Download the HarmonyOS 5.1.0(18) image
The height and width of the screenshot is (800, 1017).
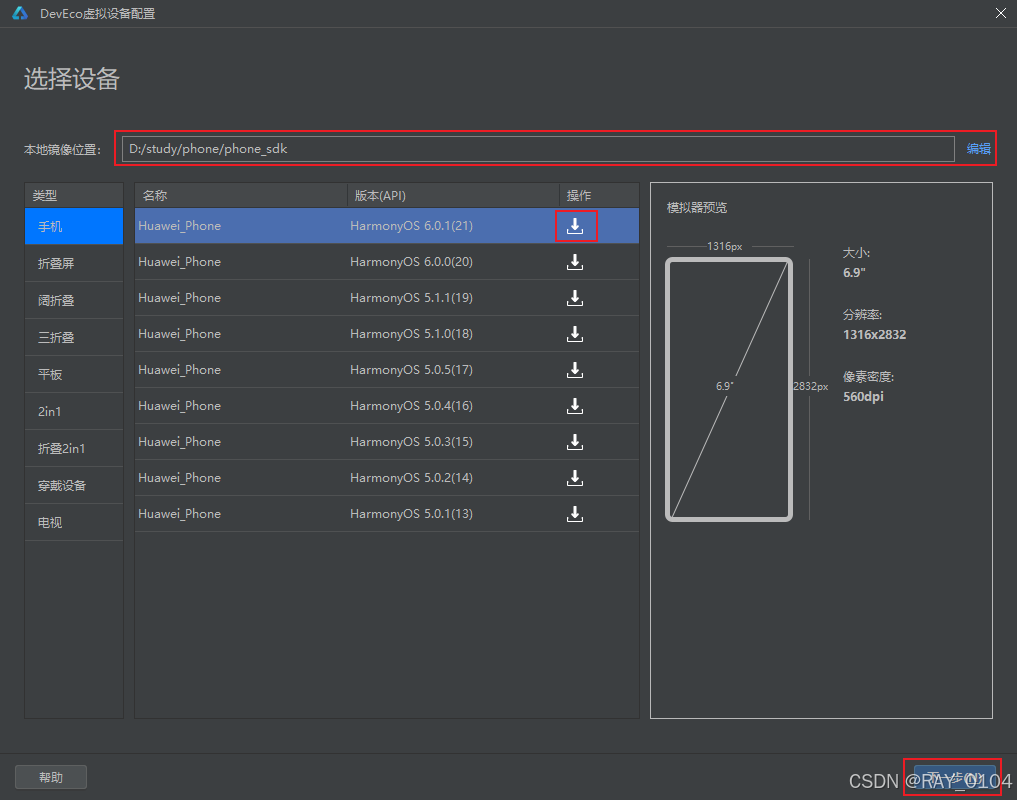[x=575, y=334]
